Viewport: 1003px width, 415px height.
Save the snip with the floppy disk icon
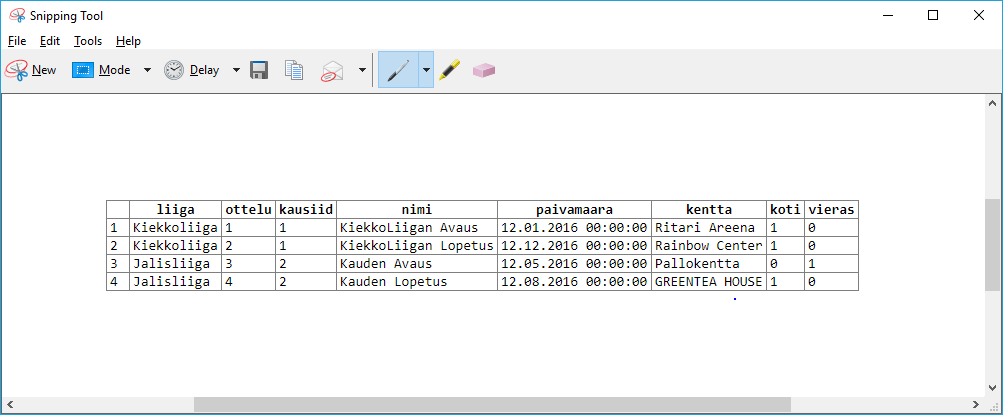pyautogui.click(x=259, y=70)
